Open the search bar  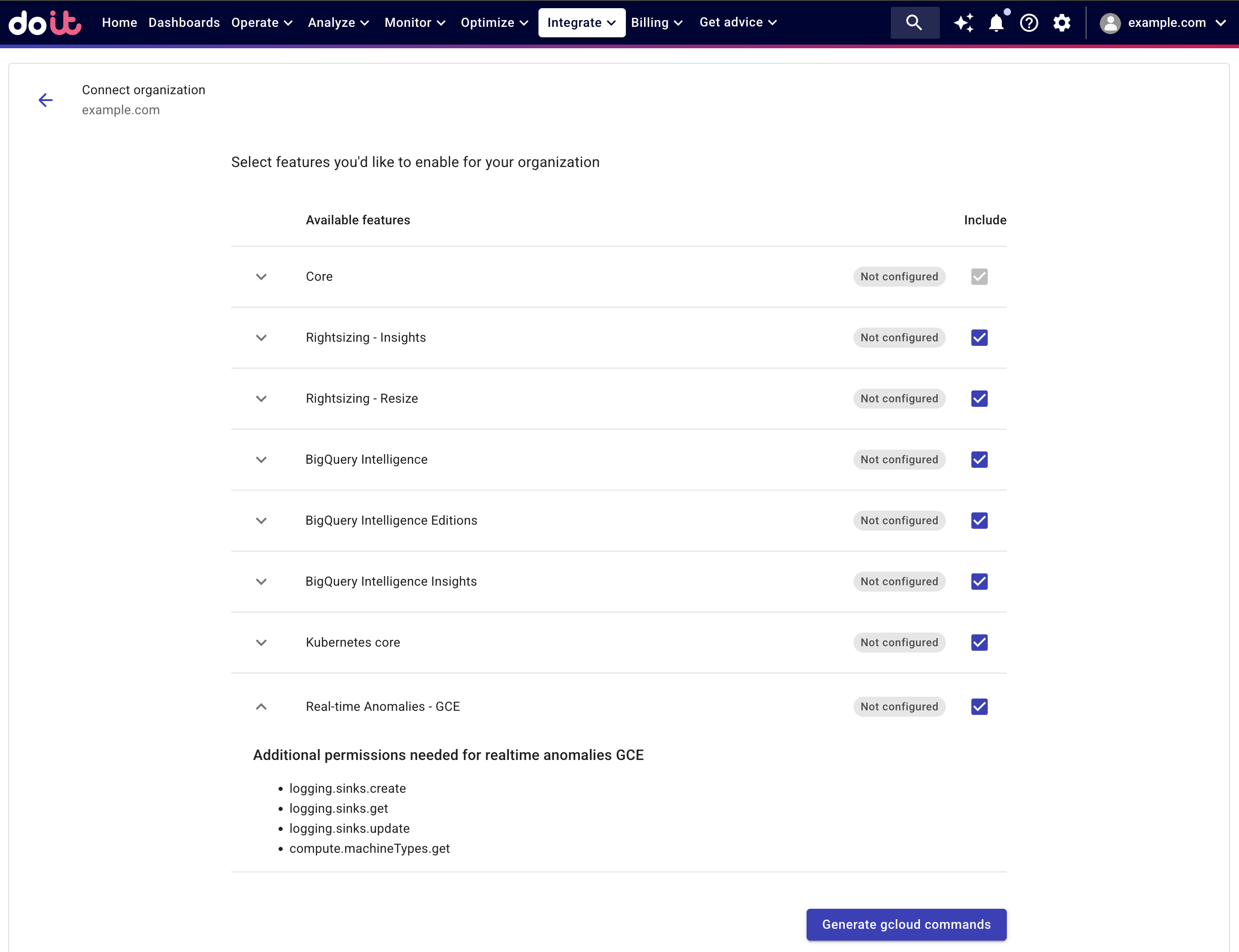(914, 23)
